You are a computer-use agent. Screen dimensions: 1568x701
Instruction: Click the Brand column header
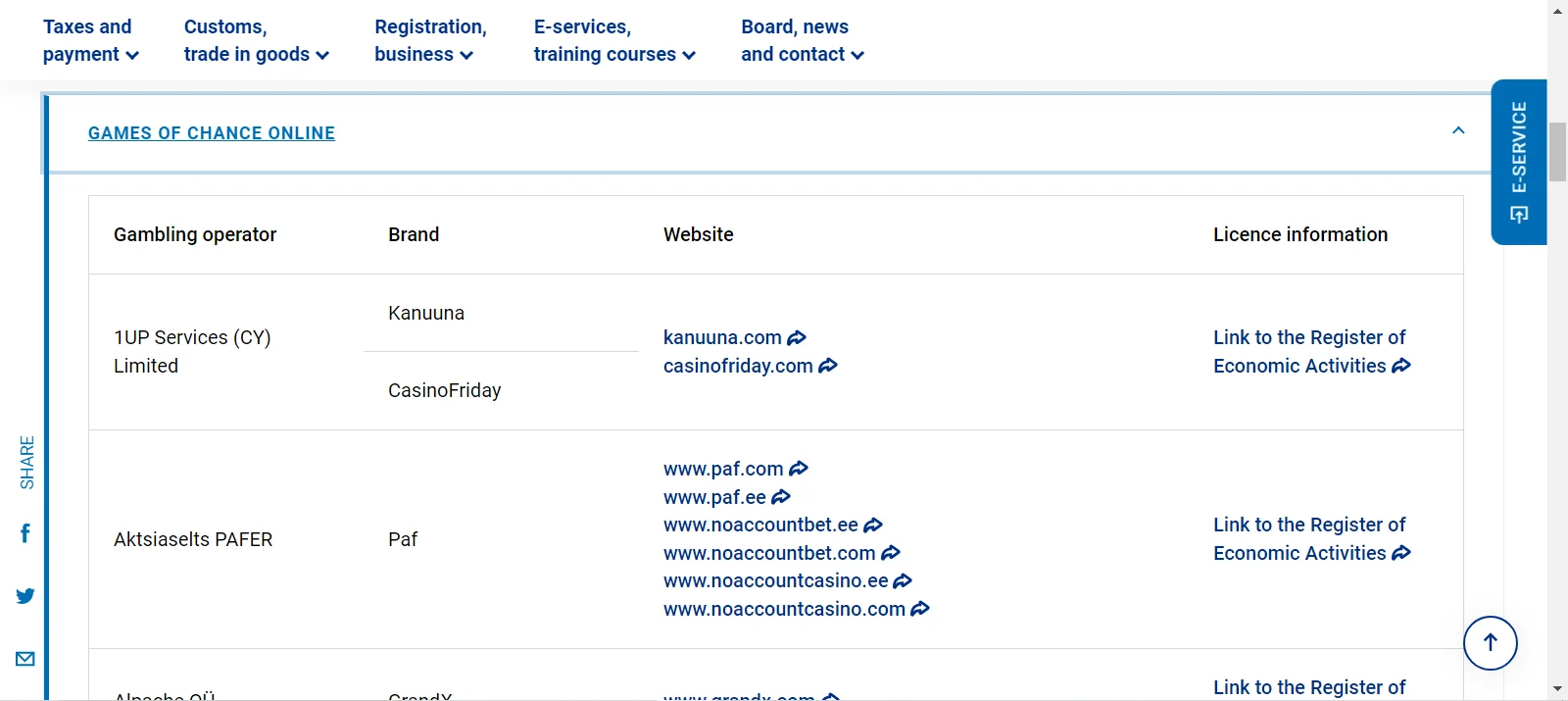pos(414,234)
